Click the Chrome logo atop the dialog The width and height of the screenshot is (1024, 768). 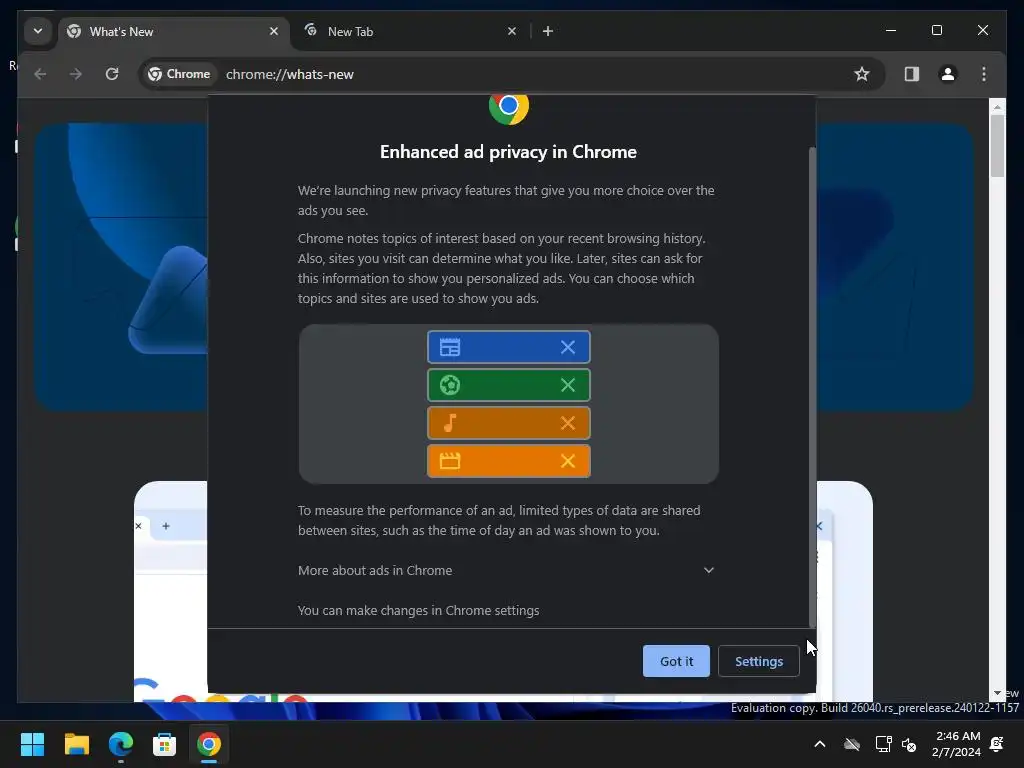[x=509, y=108]
